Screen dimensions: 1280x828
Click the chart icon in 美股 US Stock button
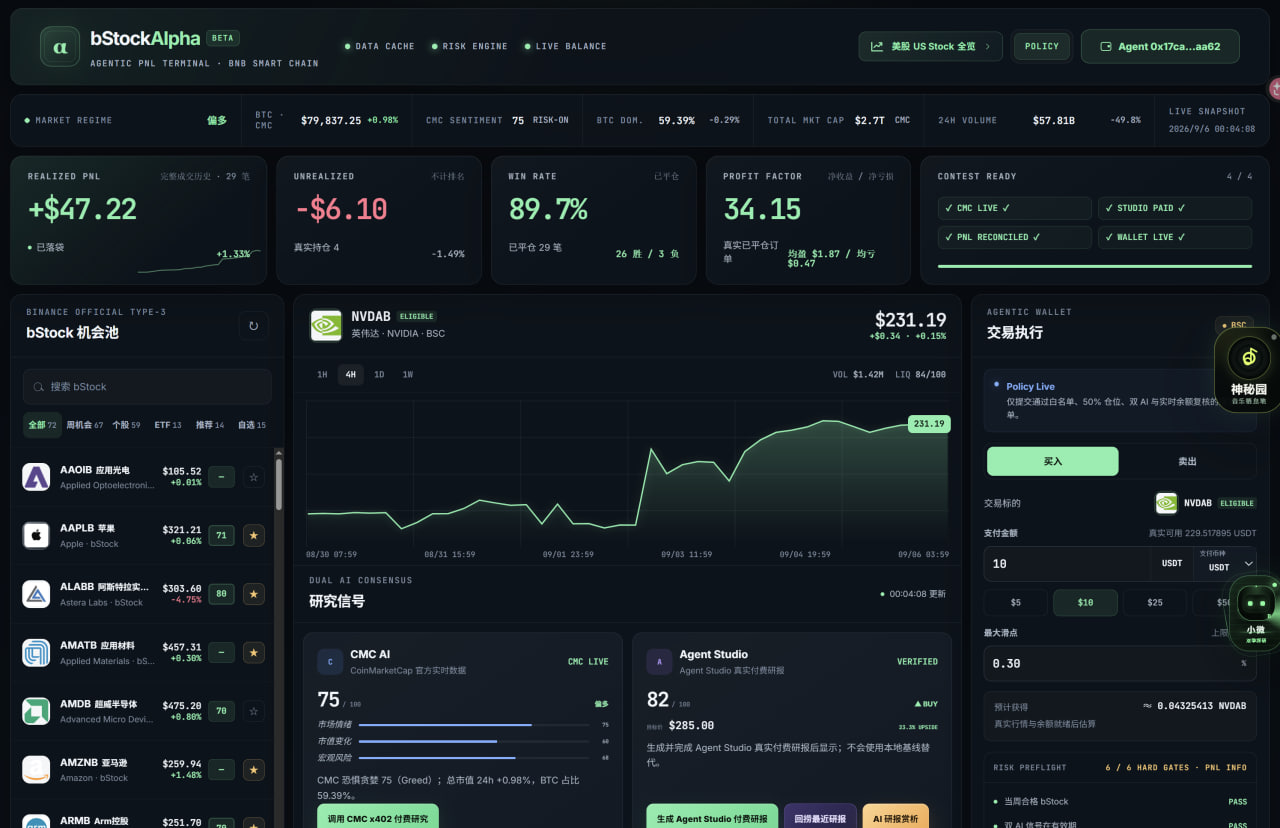point(877,47)
